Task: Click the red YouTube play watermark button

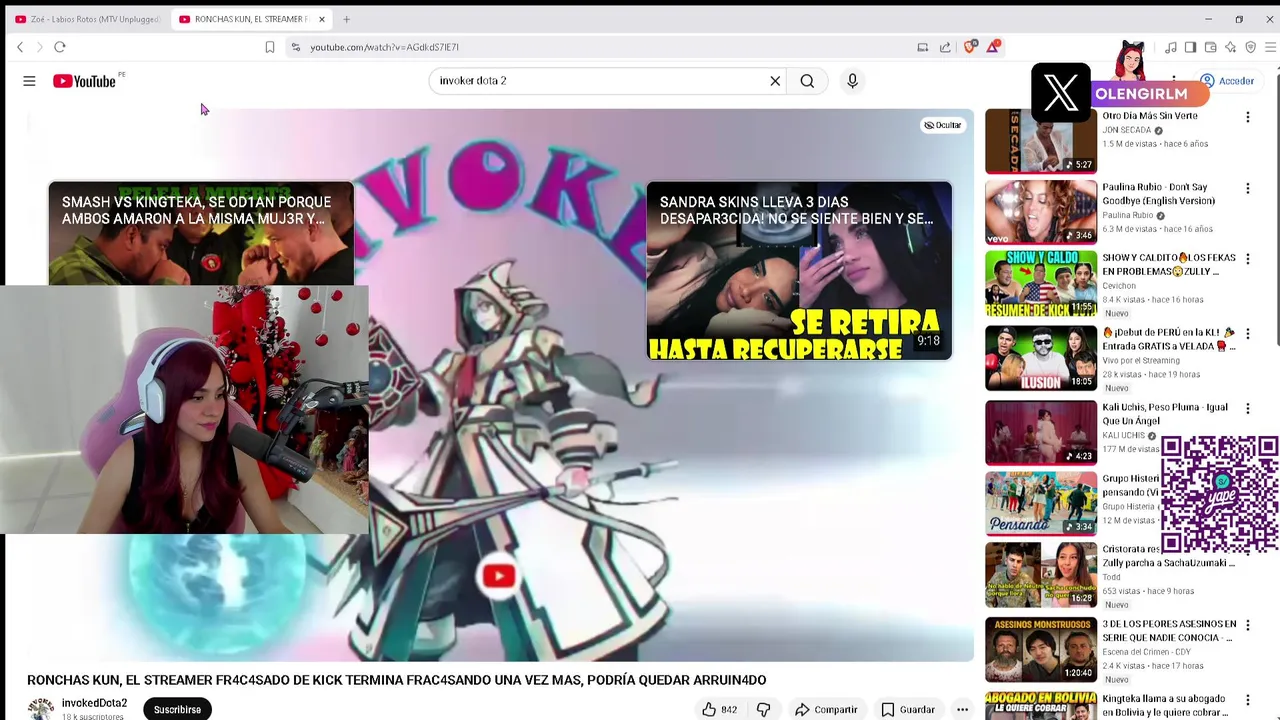Action: pyautogui.click(x=499, y=576)
